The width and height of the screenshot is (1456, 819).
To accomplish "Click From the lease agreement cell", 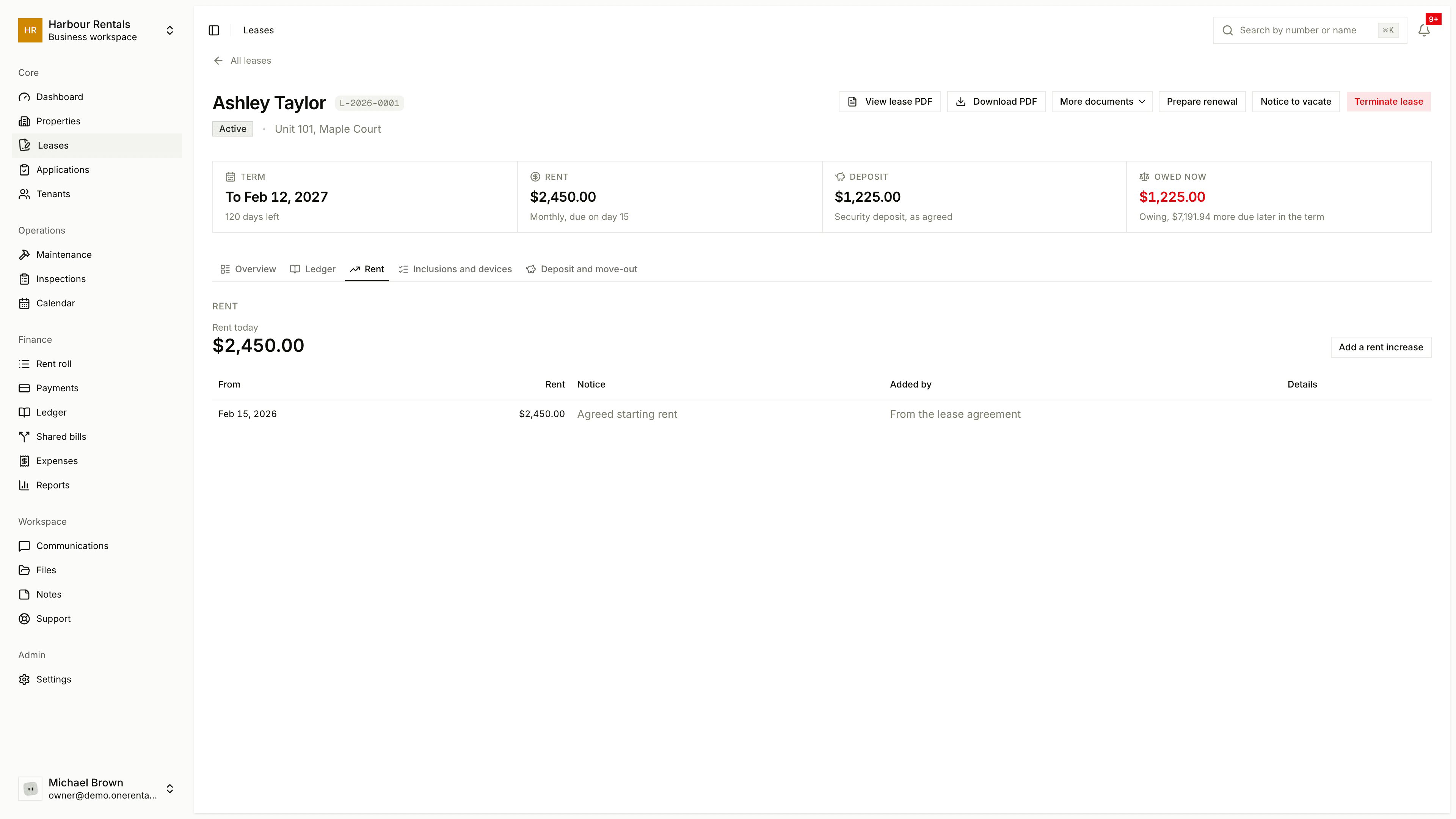I will pos(955,414).
